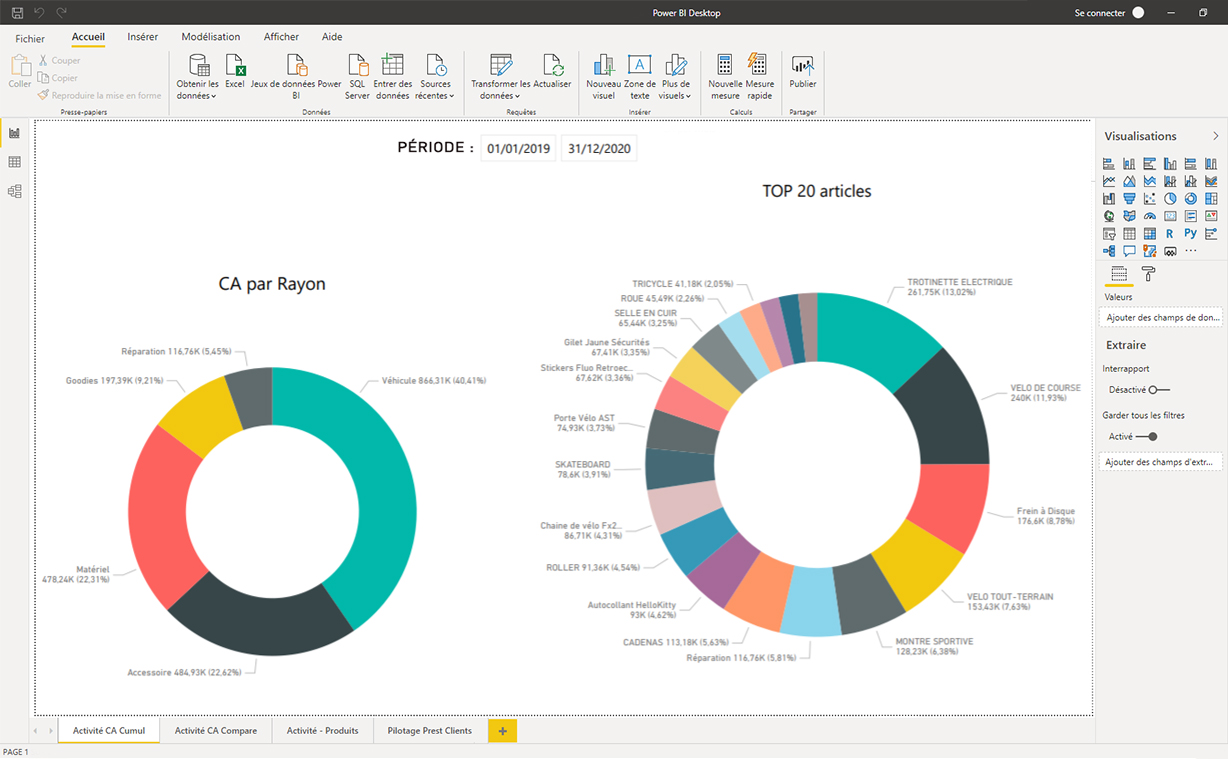Collapse the Visualisations pane chevron
Image resolution: width=1228 pixels, height=759 pixels.
[x=1215, y=136]
